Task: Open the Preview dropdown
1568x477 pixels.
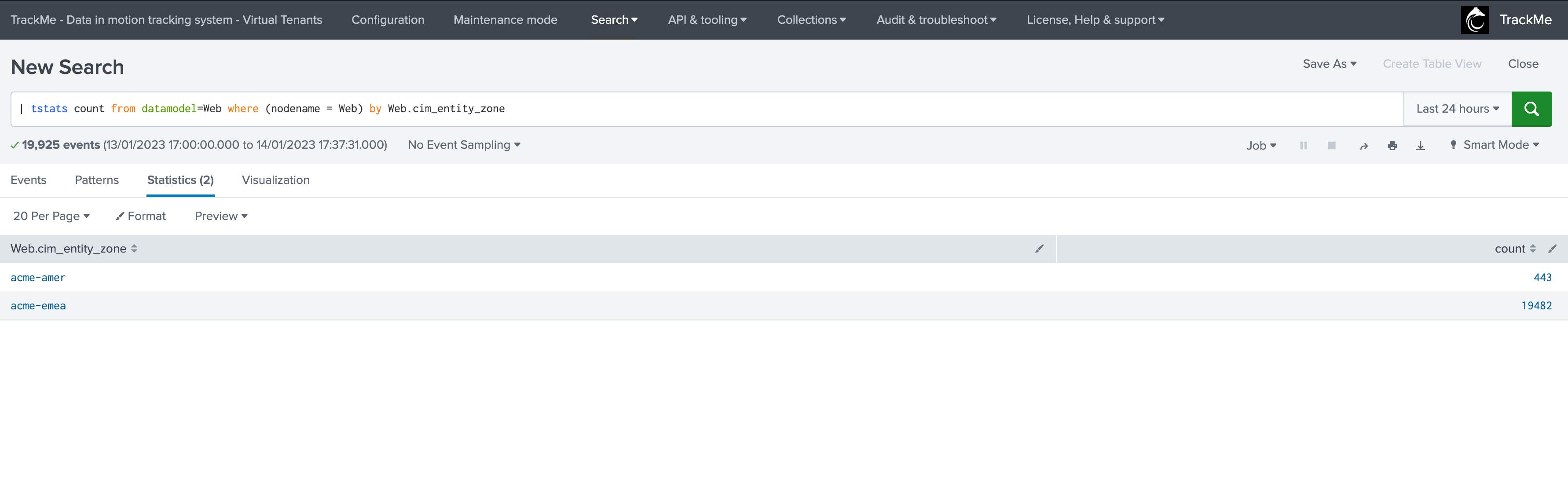Action: (221, 216)
